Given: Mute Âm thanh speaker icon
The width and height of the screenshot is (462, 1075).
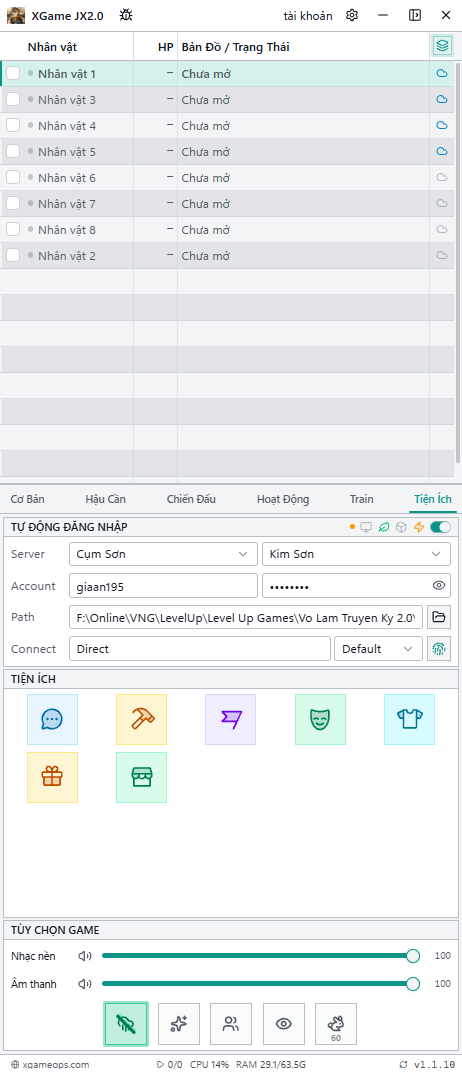Looking at the screenshot, I should (85, 984).
